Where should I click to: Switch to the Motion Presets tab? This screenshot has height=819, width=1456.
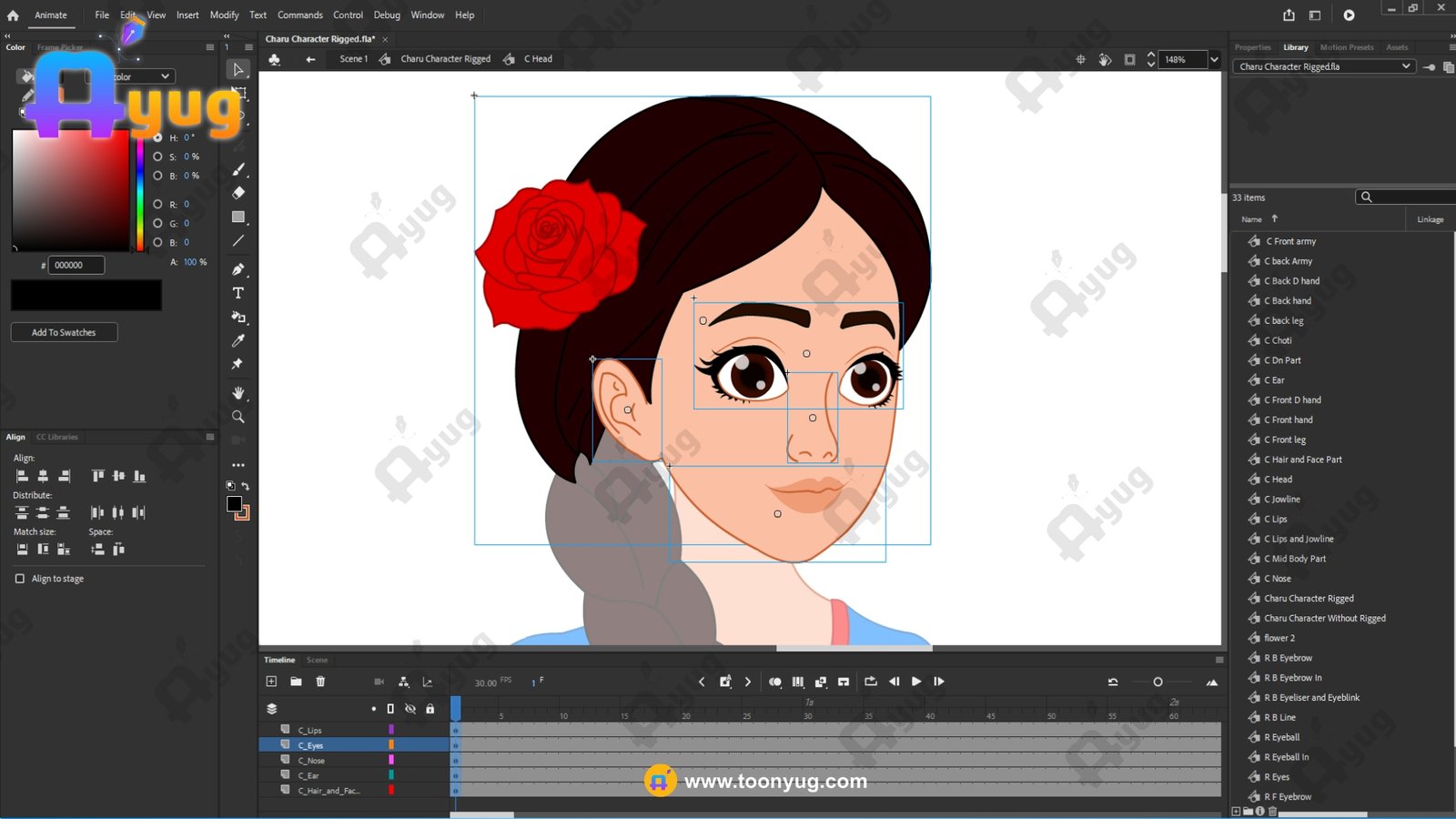tap(1346, 47)
